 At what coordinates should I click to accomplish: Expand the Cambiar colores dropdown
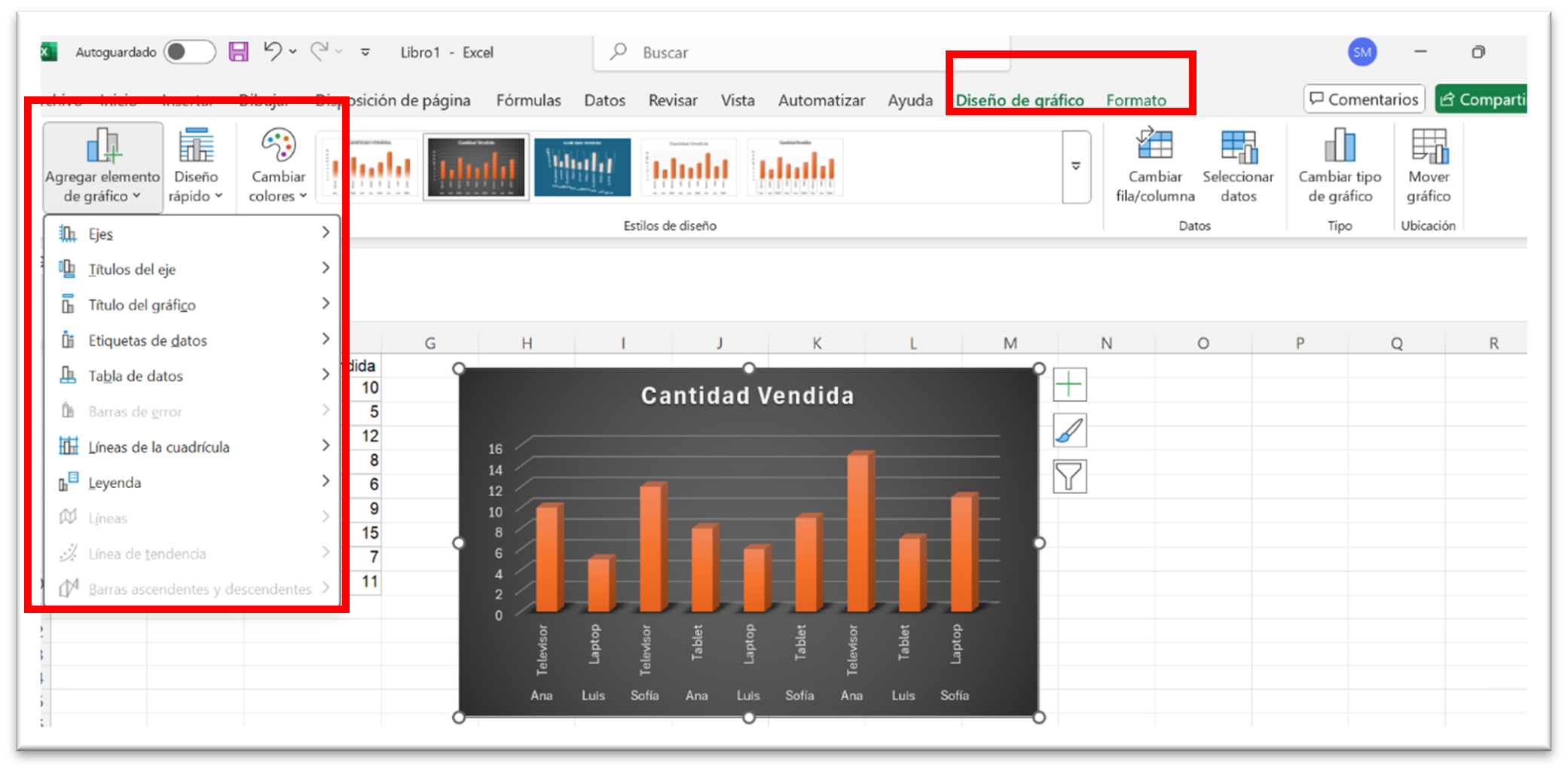point(278,166)
